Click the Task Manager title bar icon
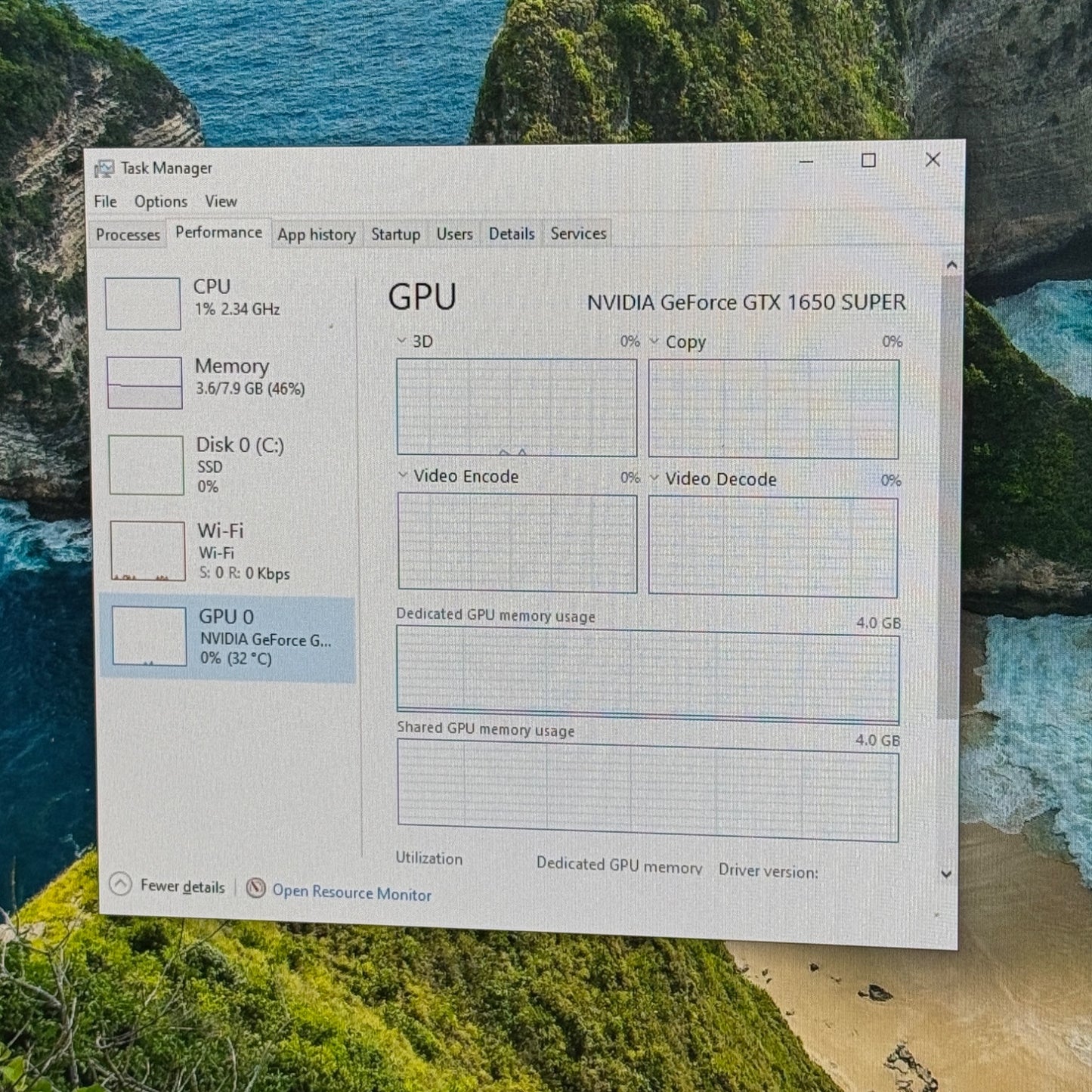1092x1092 pixels. point(106,167)
